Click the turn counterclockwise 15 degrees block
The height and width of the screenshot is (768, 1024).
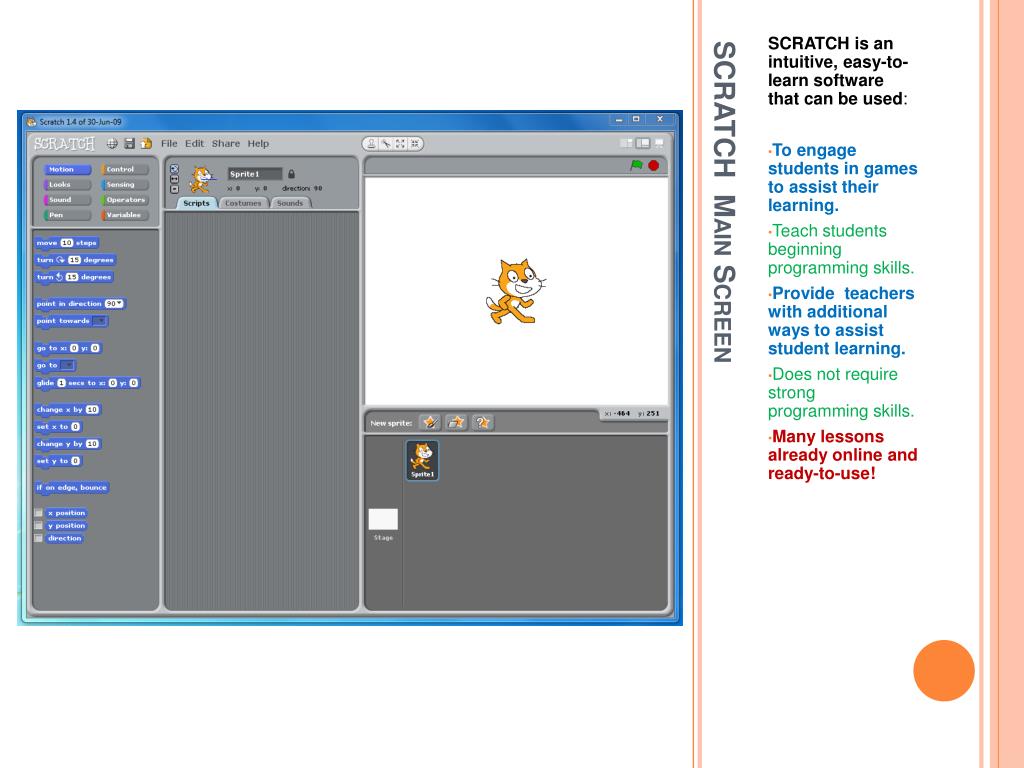[x=74, y=277]
